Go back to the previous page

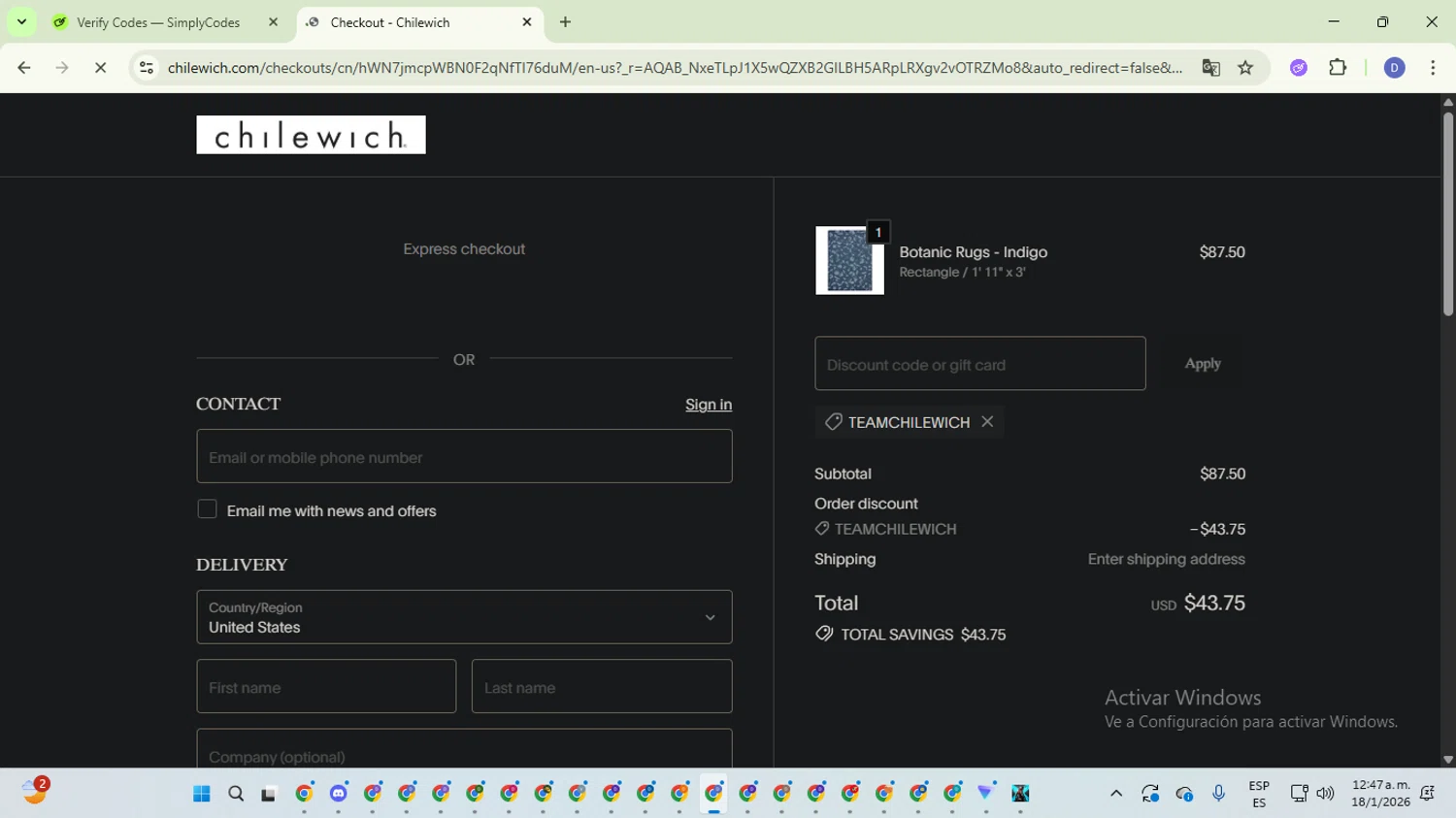pos(24,68)
